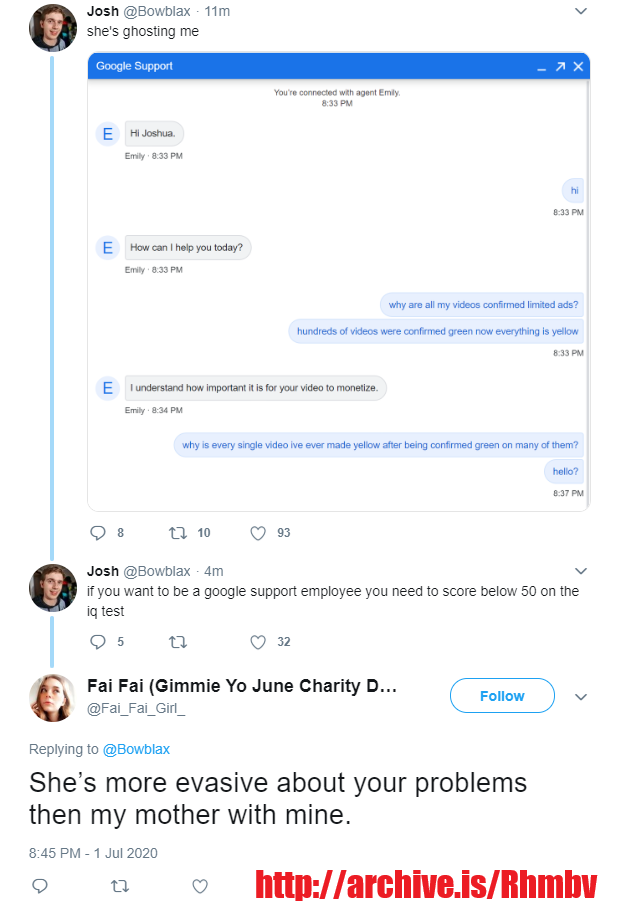Open Josh's name on the 4m tweet

pyautogui.click(x=103, y=571)
